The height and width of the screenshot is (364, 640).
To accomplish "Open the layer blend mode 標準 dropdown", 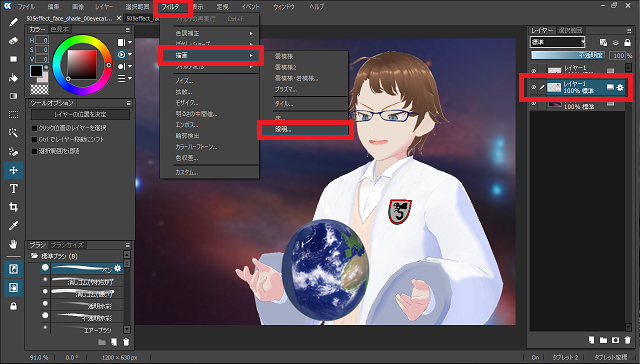I will pyautogui.click(x=558, y=42).
